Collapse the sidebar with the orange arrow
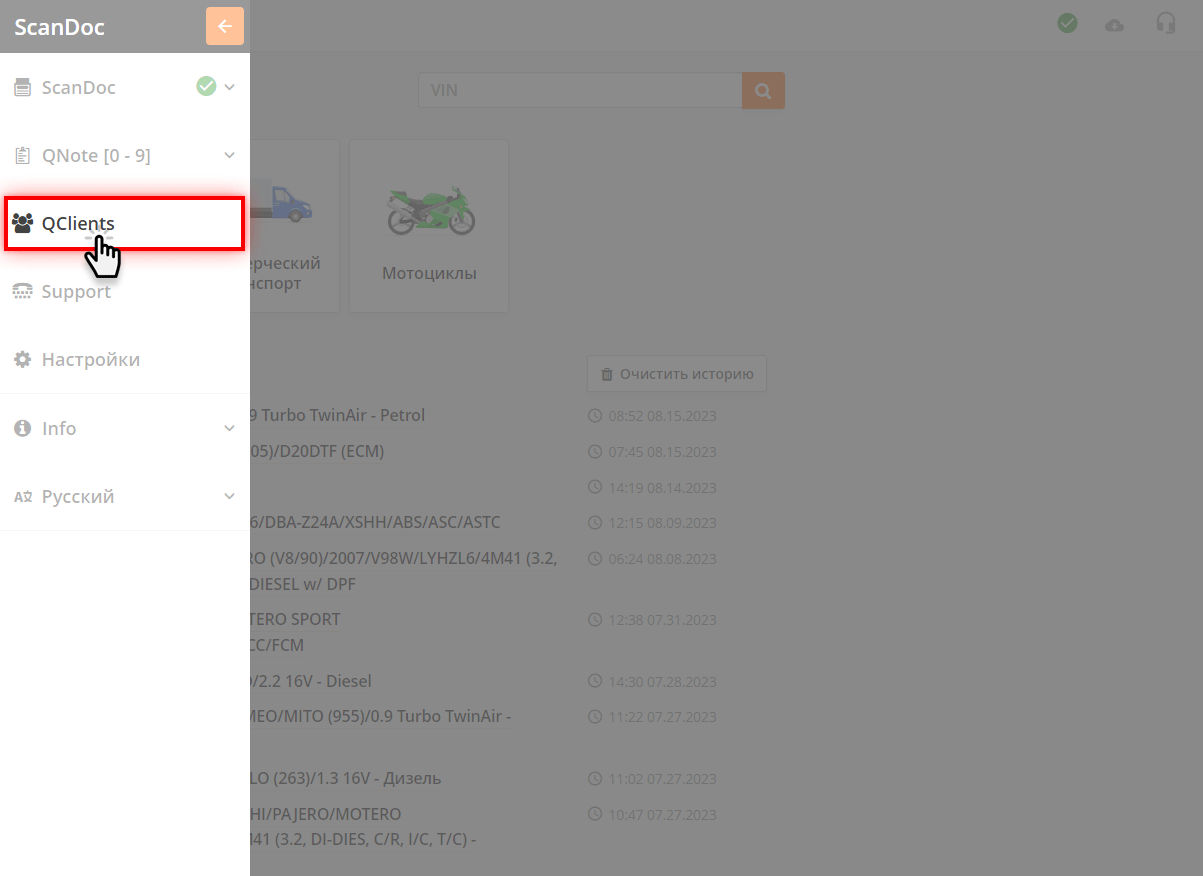The height and width of the screenshot is (876, 1203). pyautogui.click(x=224, y=26)
